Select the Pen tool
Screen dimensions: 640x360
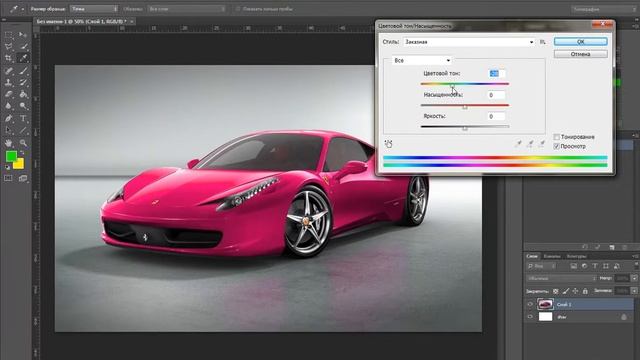tap(9, 119)
